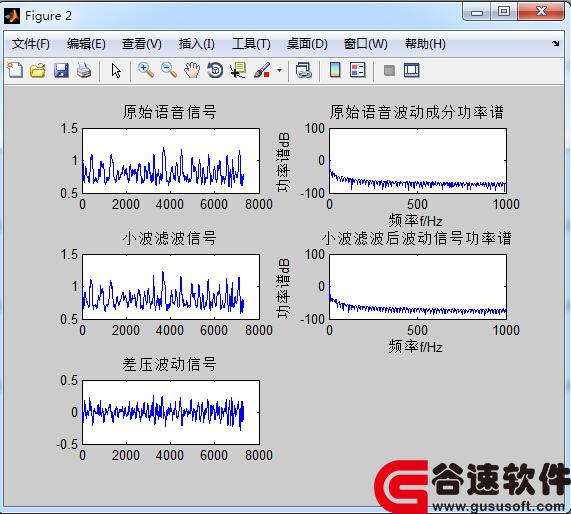The image size is (571, 514).
Task: Click the 原始语音波动成分功率谱 plot title
Action: [x=417, y=112]
